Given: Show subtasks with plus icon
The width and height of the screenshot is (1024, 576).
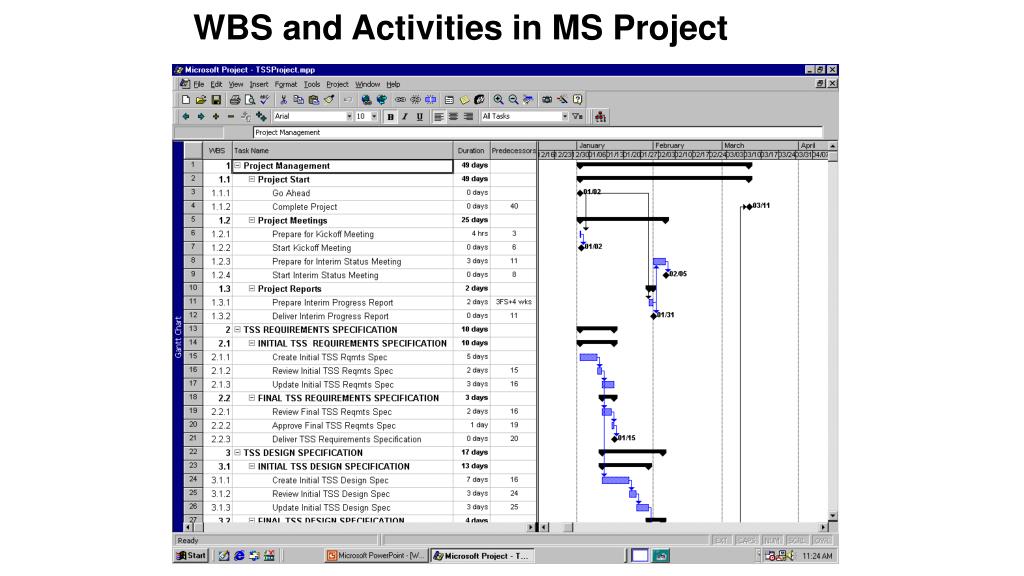Looking at the screenshot, I should [x=216, y=116].
